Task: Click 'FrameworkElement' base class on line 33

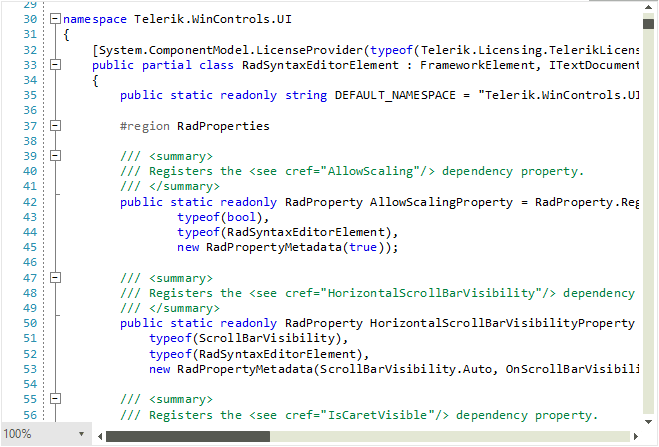Action: pyautogui.click(x=477, y=65)
